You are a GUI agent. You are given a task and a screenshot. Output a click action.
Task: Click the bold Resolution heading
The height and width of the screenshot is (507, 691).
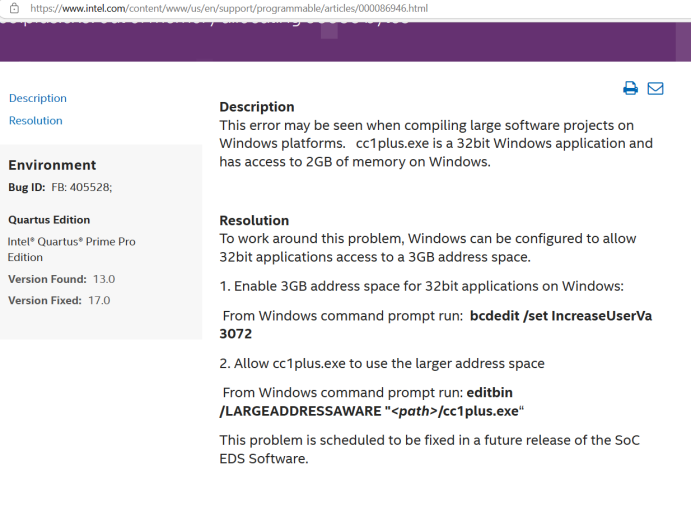tap(254, 220)
